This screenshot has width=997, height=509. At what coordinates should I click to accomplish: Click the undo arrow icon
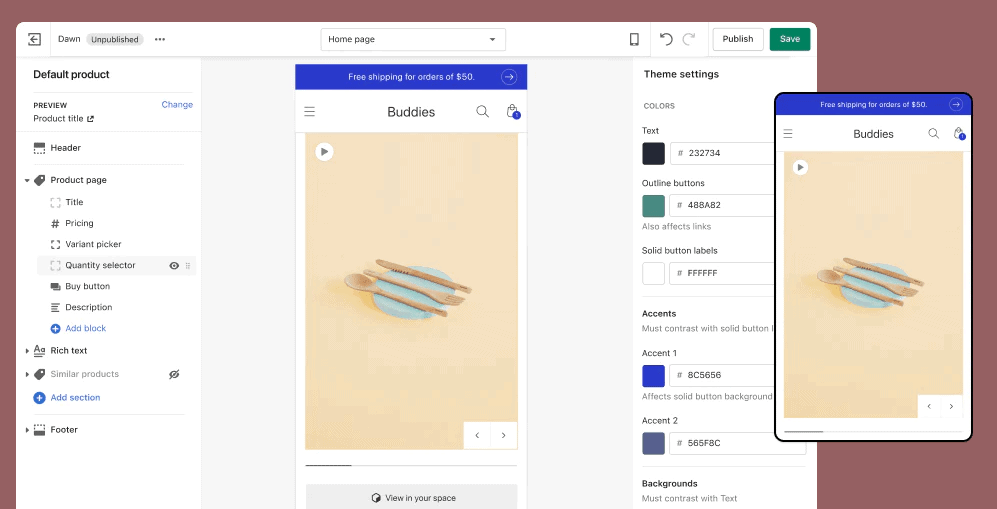[667, 39]
